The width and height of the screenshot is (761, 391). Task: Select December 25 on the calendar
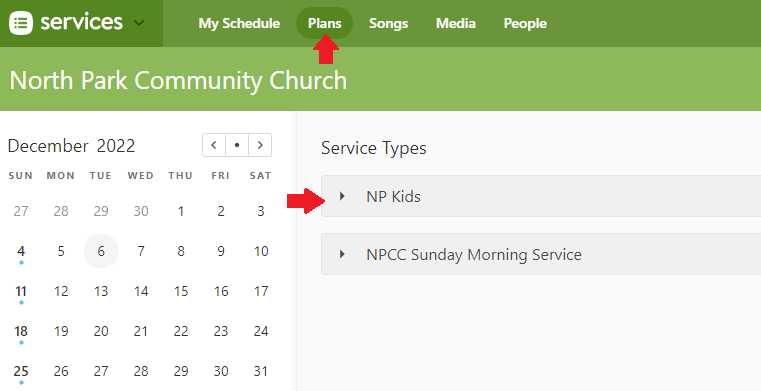(x=21, y=371)
